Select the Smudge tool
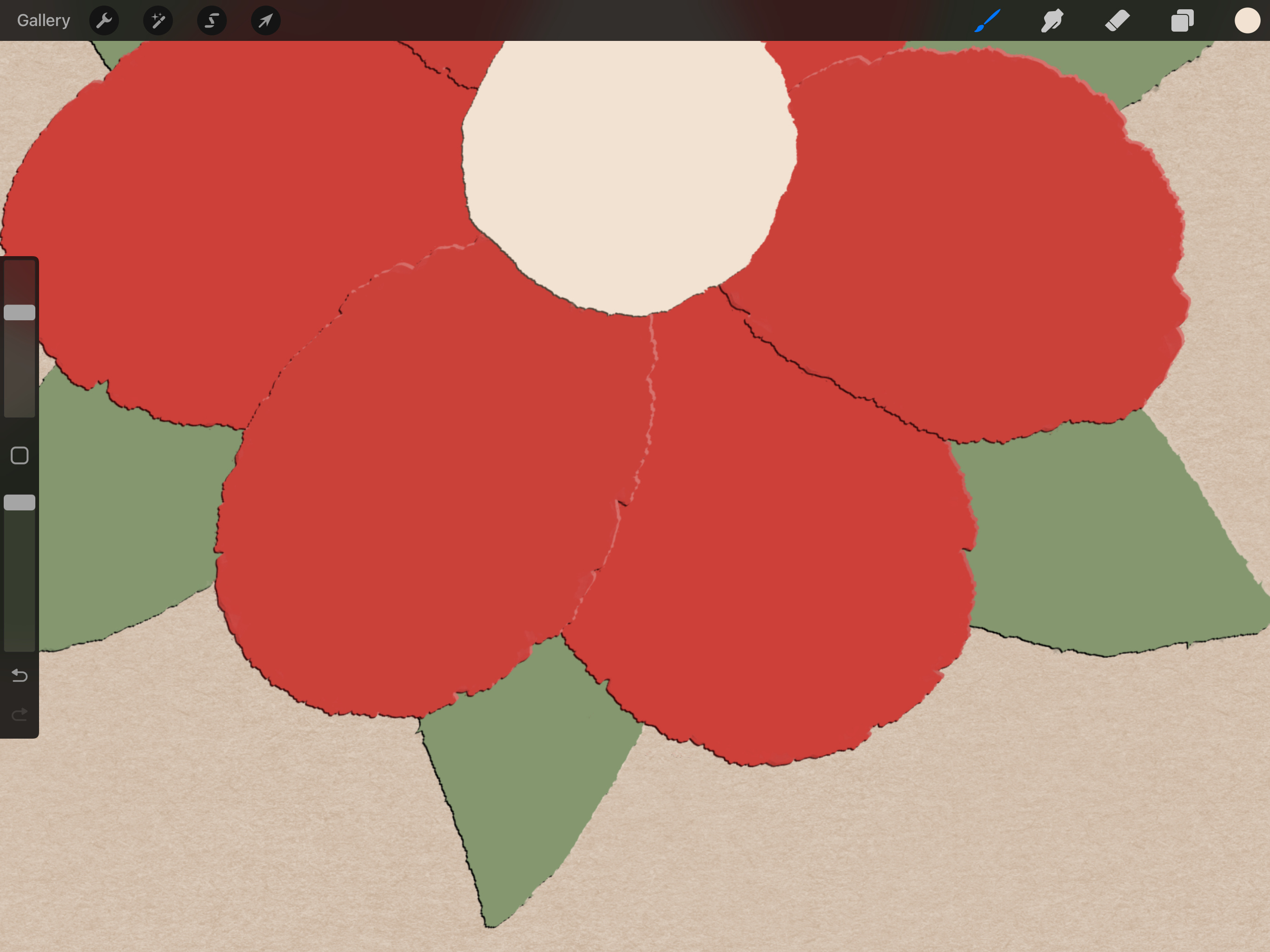 (x=1052, y=20)
